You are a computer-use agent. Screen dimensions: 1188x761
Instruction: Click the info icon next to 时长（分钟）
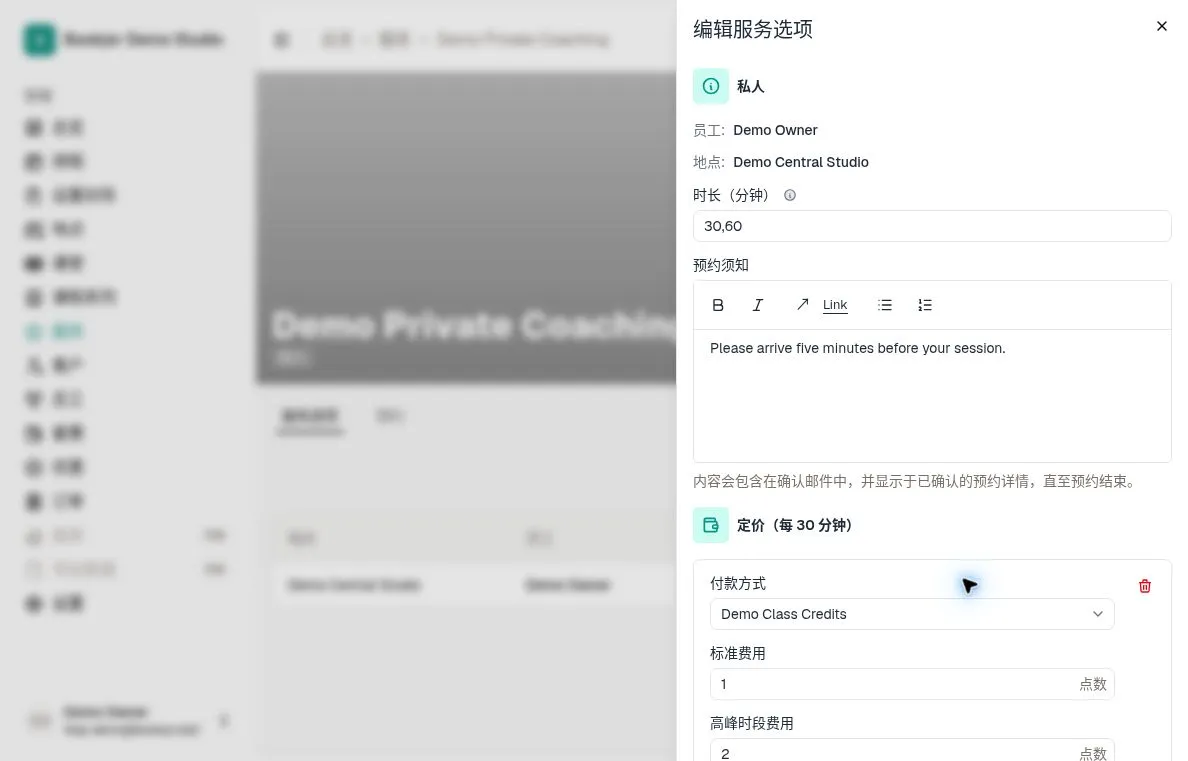(789, 196)
